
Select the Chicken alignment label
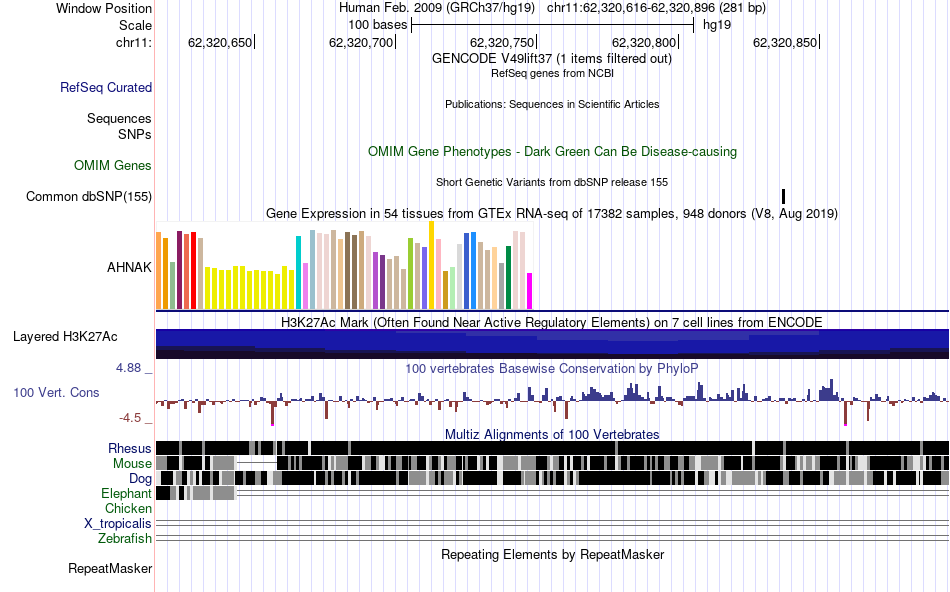click(128, 508)
